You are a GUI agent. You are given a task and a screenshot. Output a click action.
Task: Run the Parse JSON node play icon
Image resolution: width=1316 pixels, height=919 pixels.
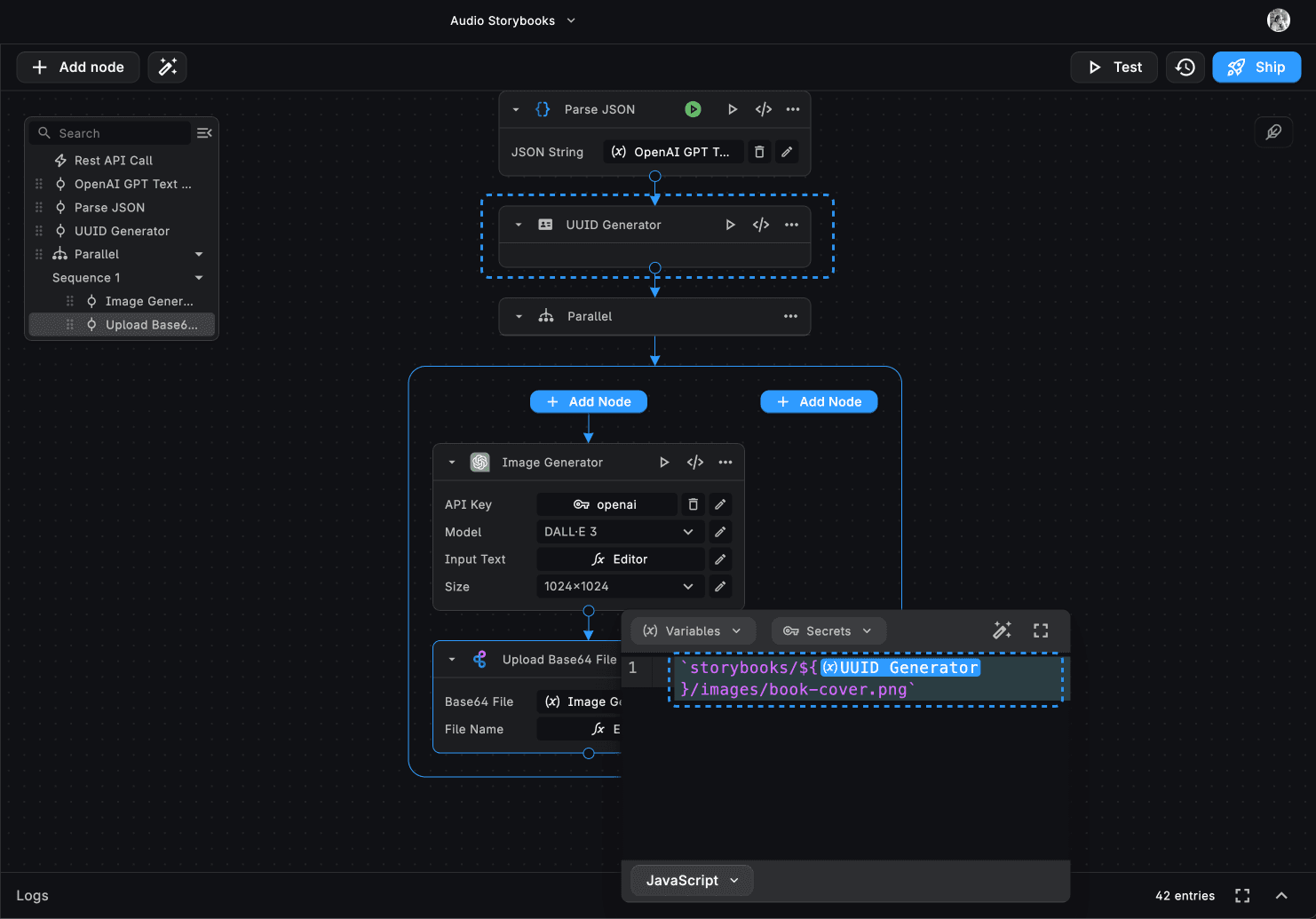coord(732,109)
